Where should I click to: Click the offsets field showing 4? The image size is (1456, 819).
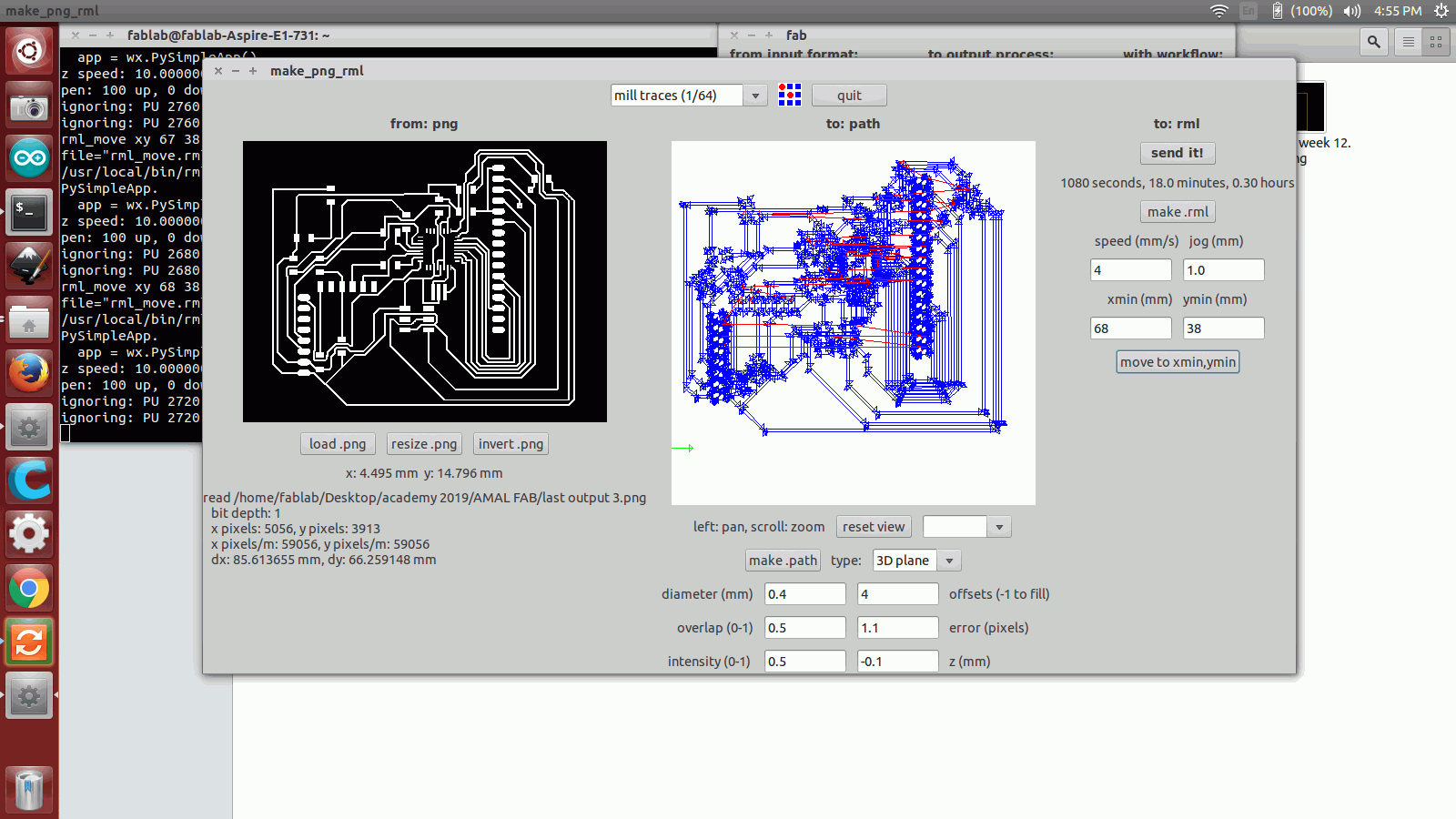(x=897, y=593)
